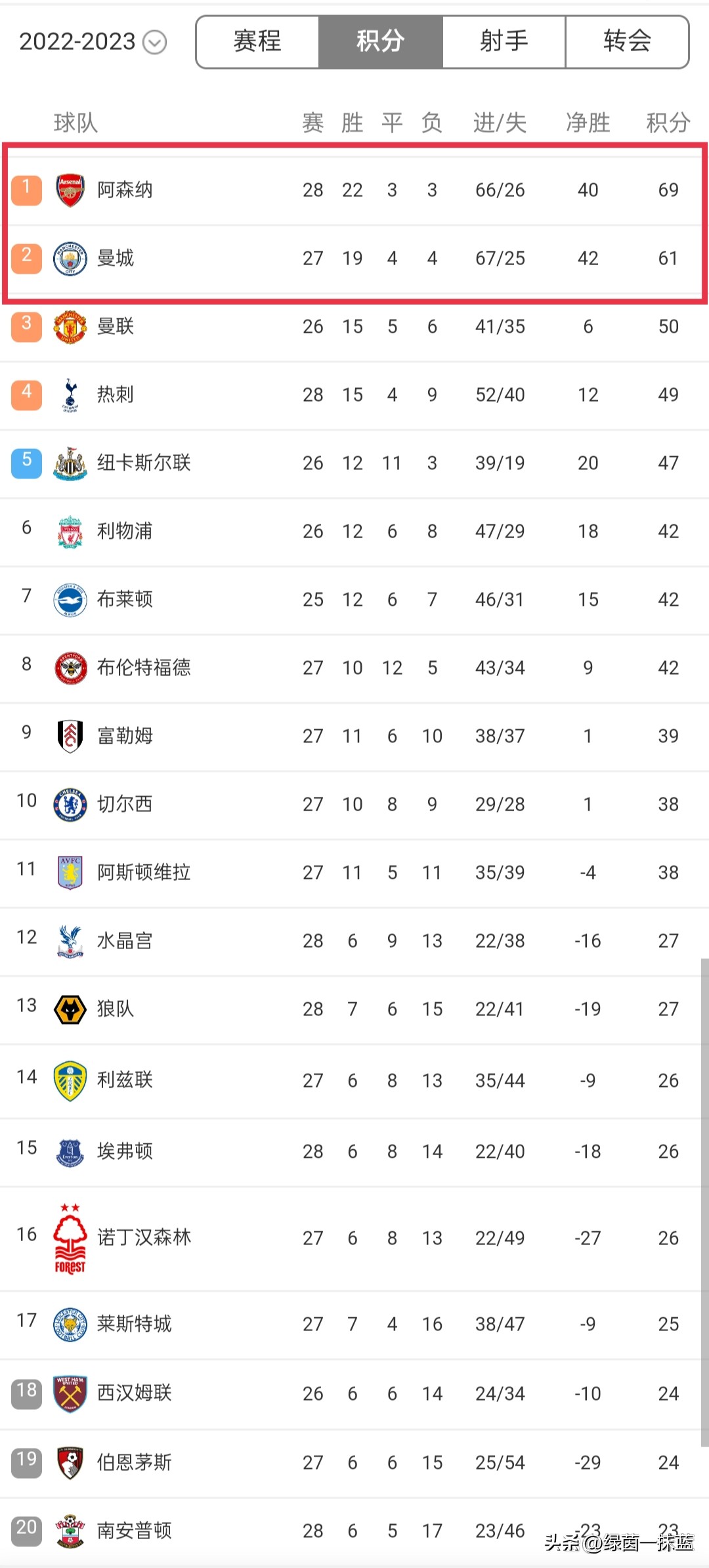Click the Manchester City club crest
This screenshot has height=1568, width=709.
click(70, 259)
